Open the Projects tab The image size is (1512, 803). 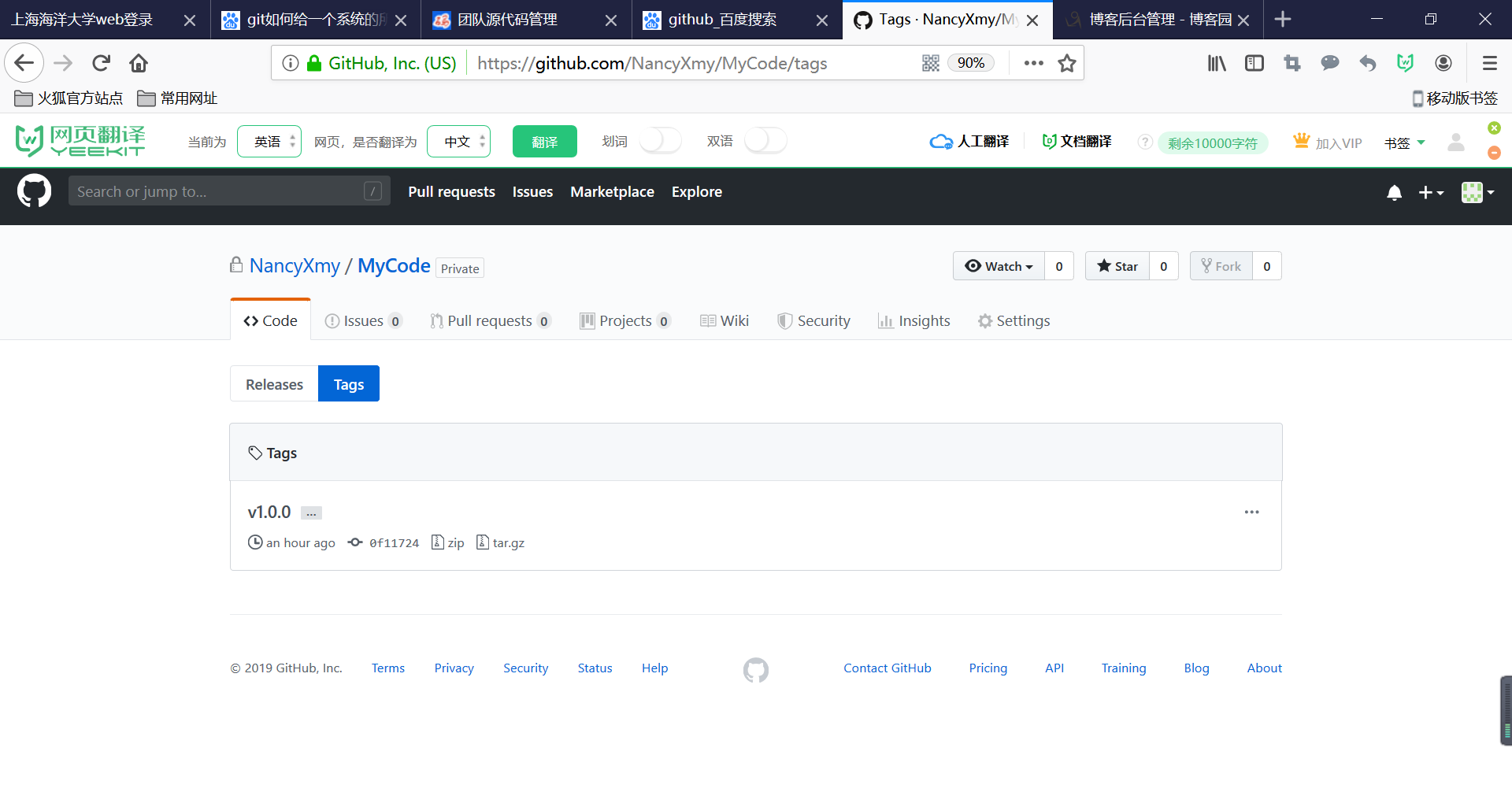625,320
